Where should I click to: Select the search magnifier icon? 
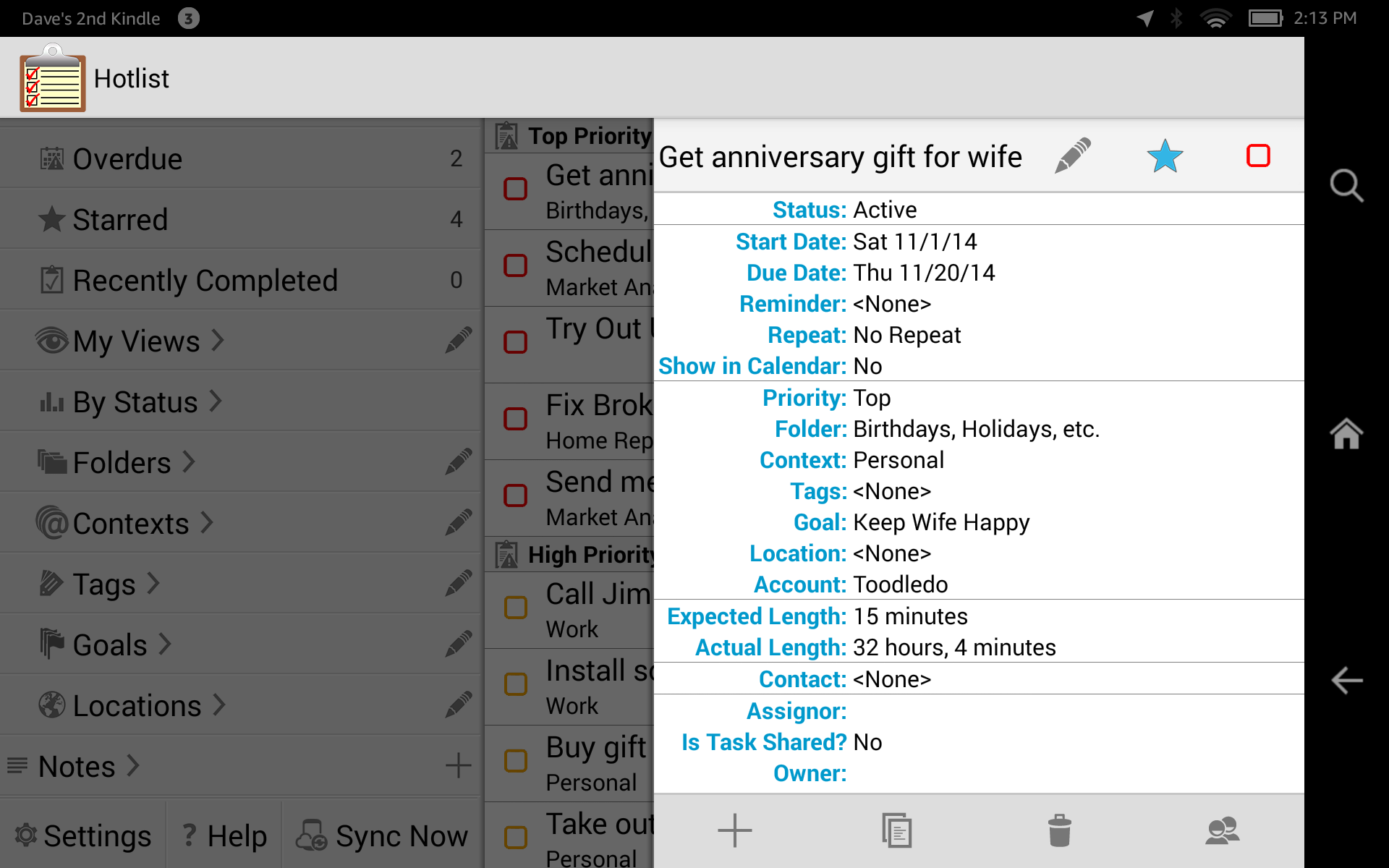click(1347, 186)
